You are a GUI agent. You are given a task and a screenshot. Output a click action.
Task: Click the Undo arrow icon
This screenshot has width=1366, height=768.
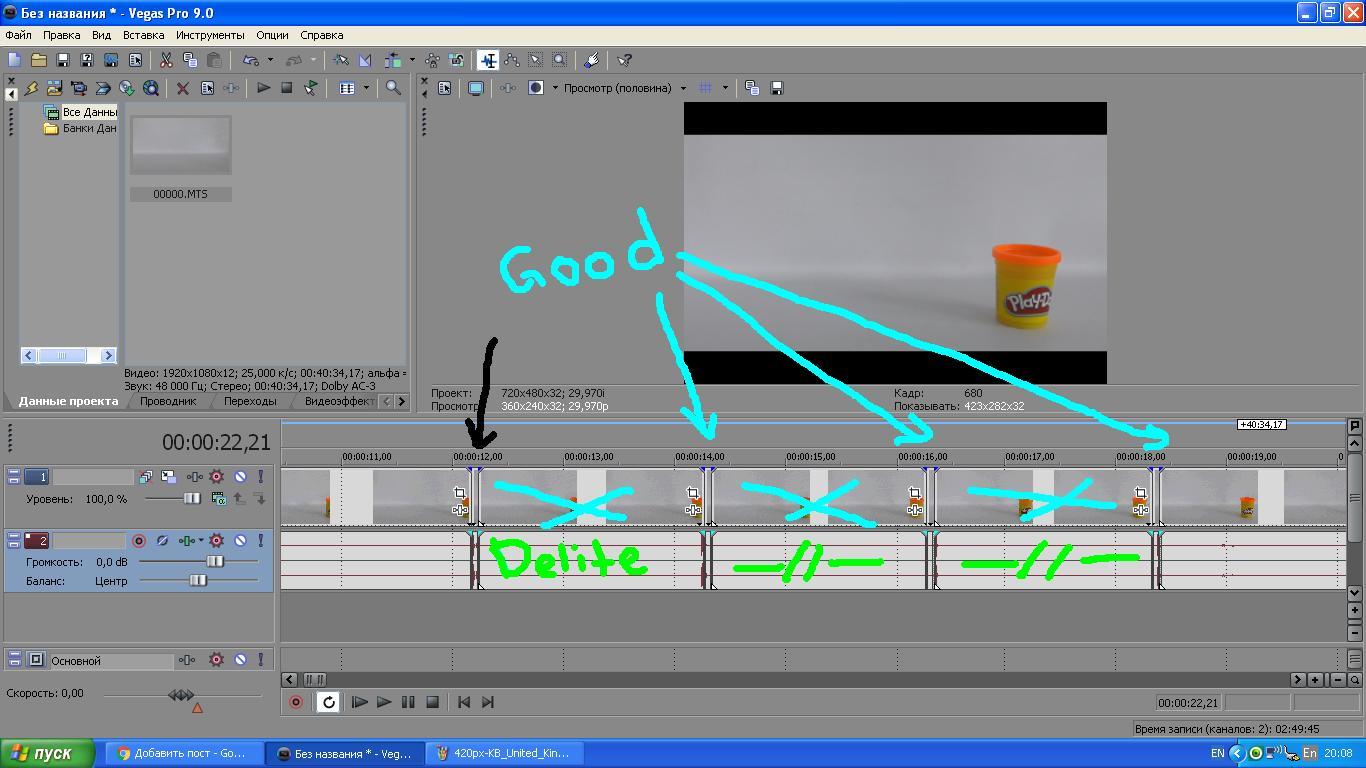coord(251,60)
